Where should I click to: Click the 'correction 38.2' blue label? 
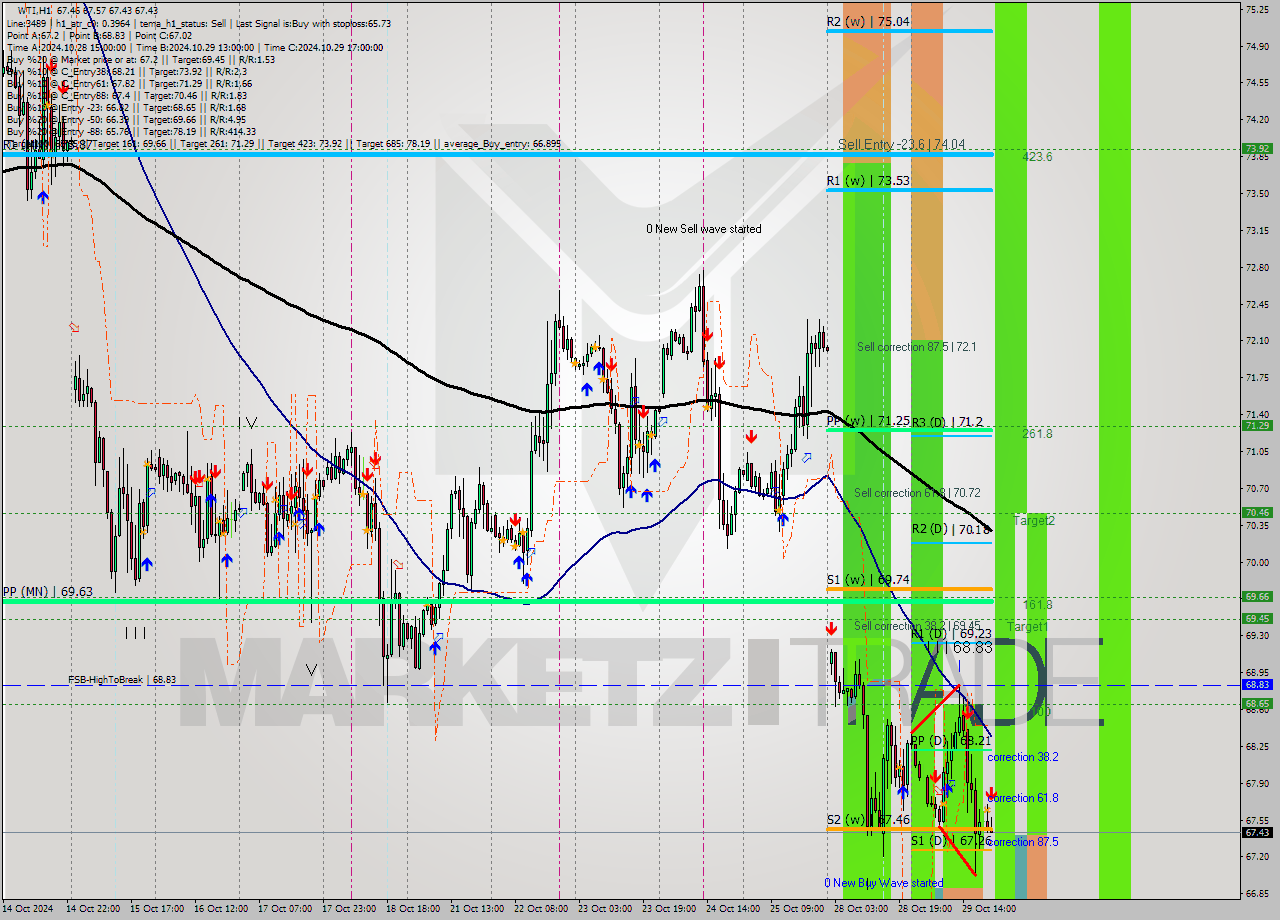1022,757
